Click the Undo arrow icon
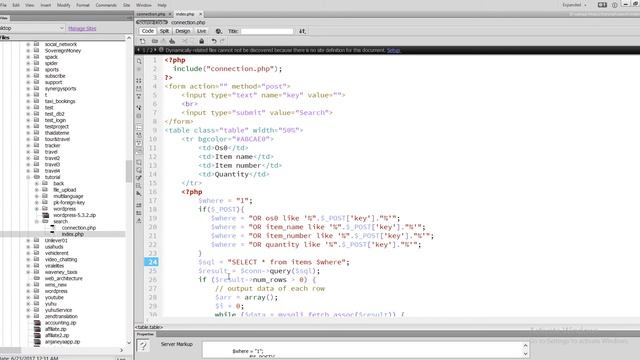This screenshot has width=640, height=360. (x=213, y=41)
